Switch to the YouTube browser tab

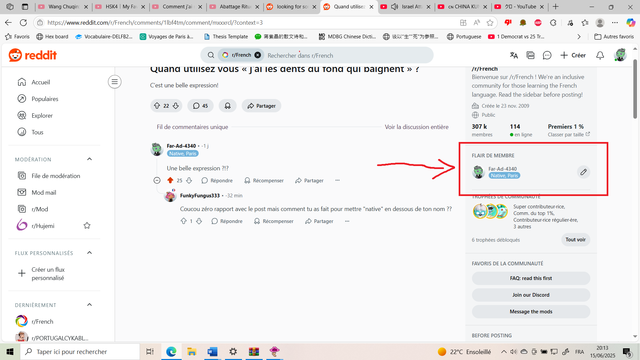(519, 7)
